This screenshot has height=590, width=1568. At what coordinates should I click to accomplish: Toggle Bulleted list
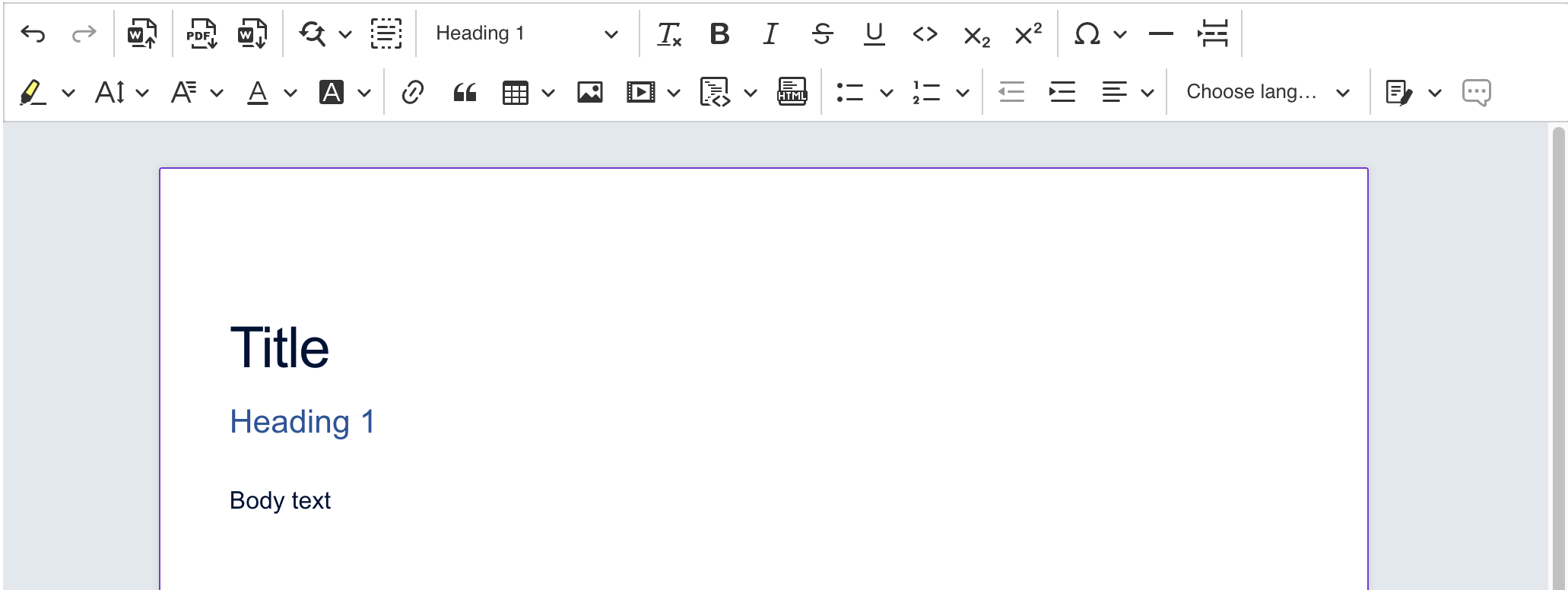coord(849,92)
